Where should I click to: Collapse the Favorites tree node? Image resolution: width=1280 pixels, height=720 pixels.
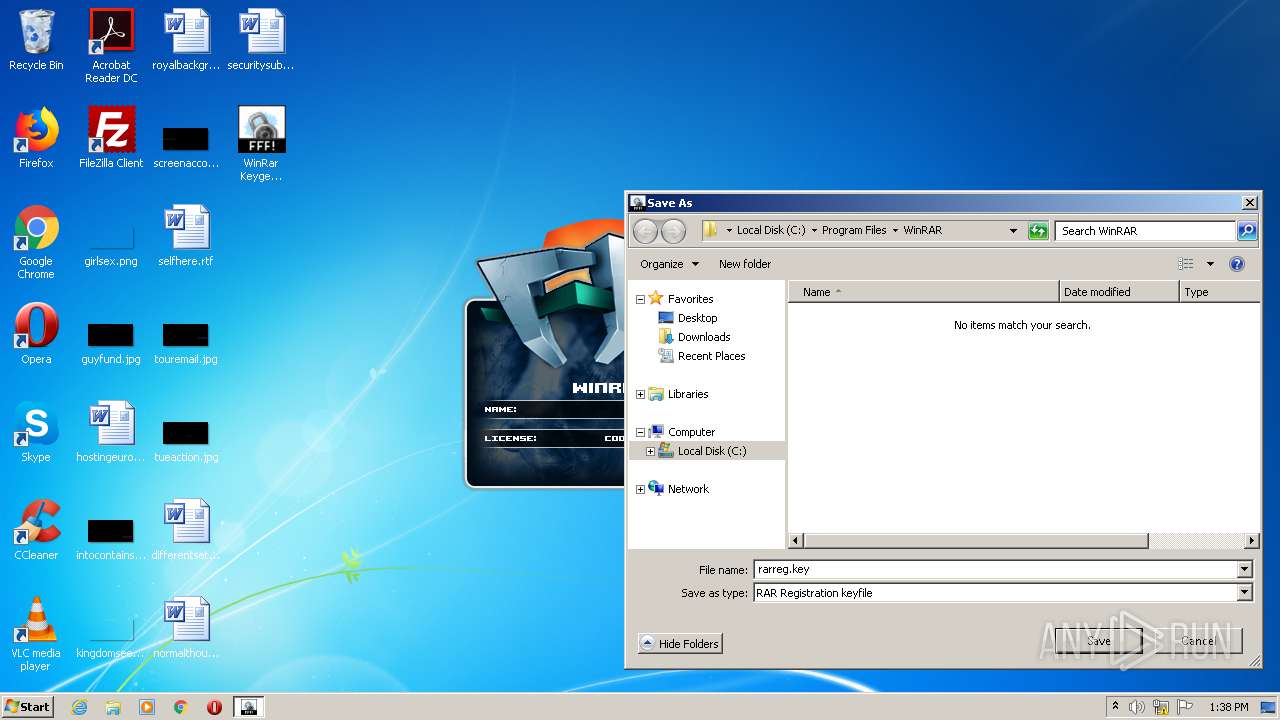[640, 300]
